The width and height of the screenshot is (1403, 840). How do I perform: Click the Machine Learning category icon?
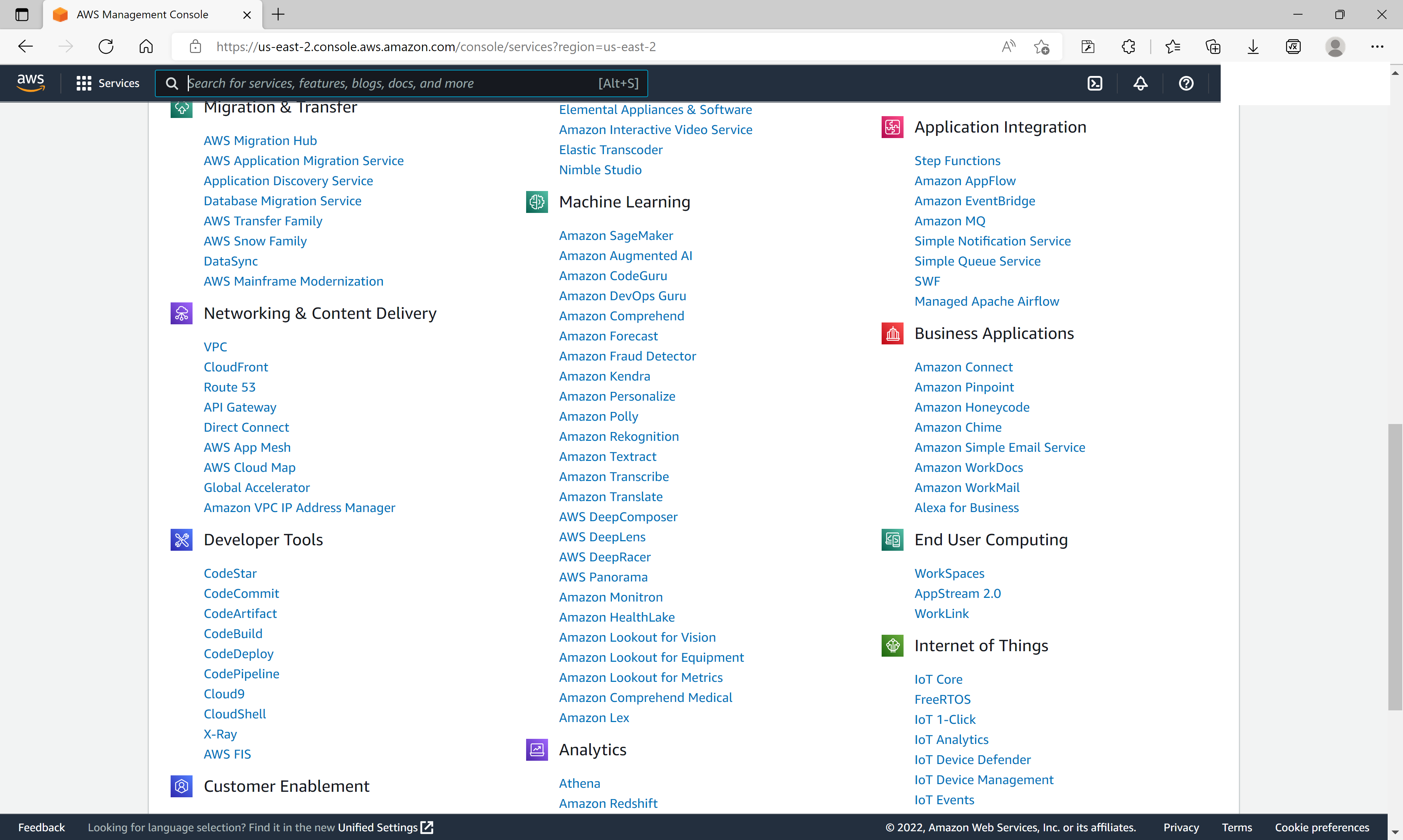pyautogui.click(x=537, y=202)
